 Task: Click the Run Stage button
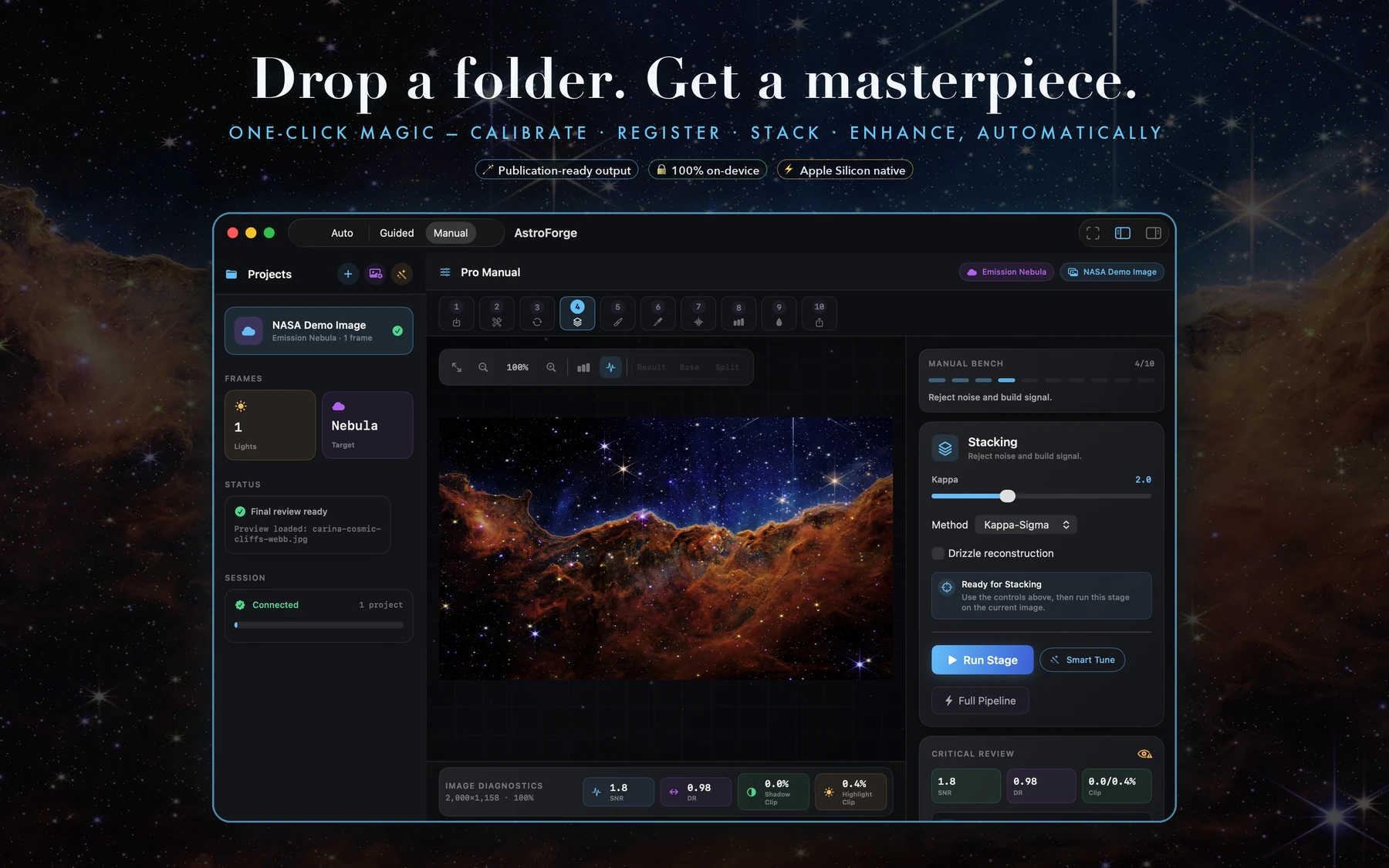[x=982, y=660]
